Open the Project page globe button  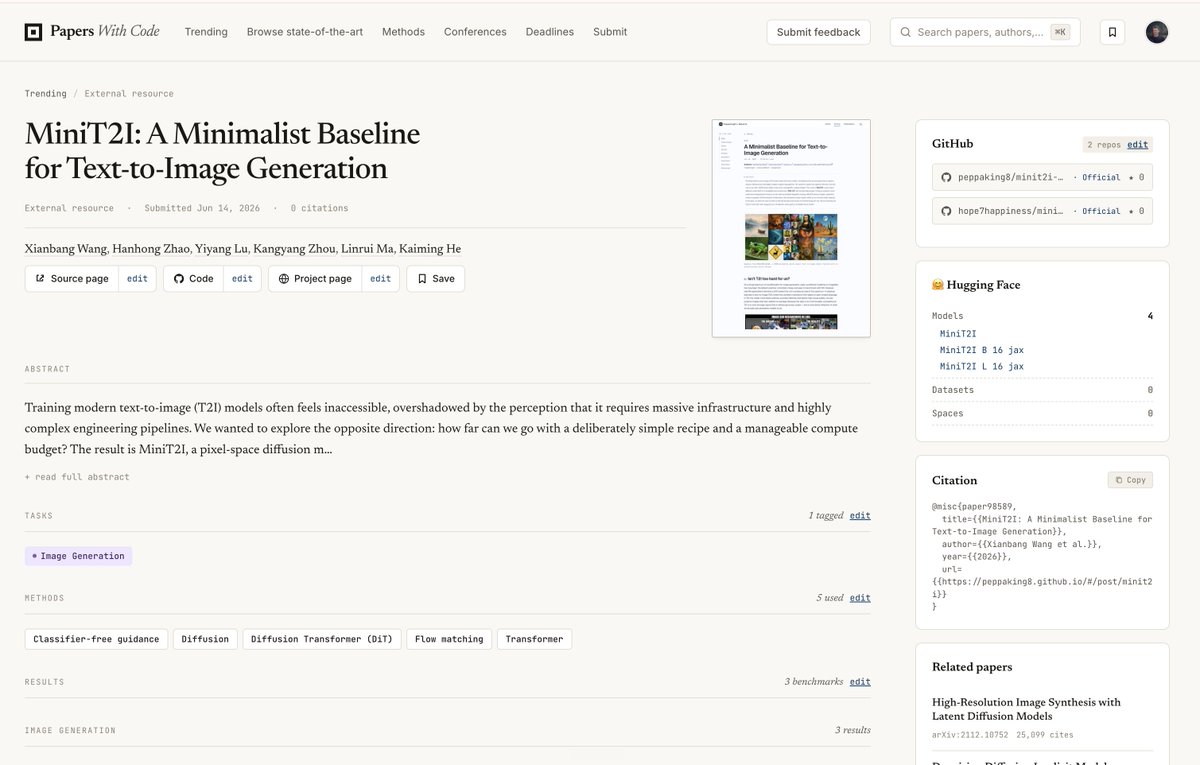pyautogui.click(x=315, y=279)
